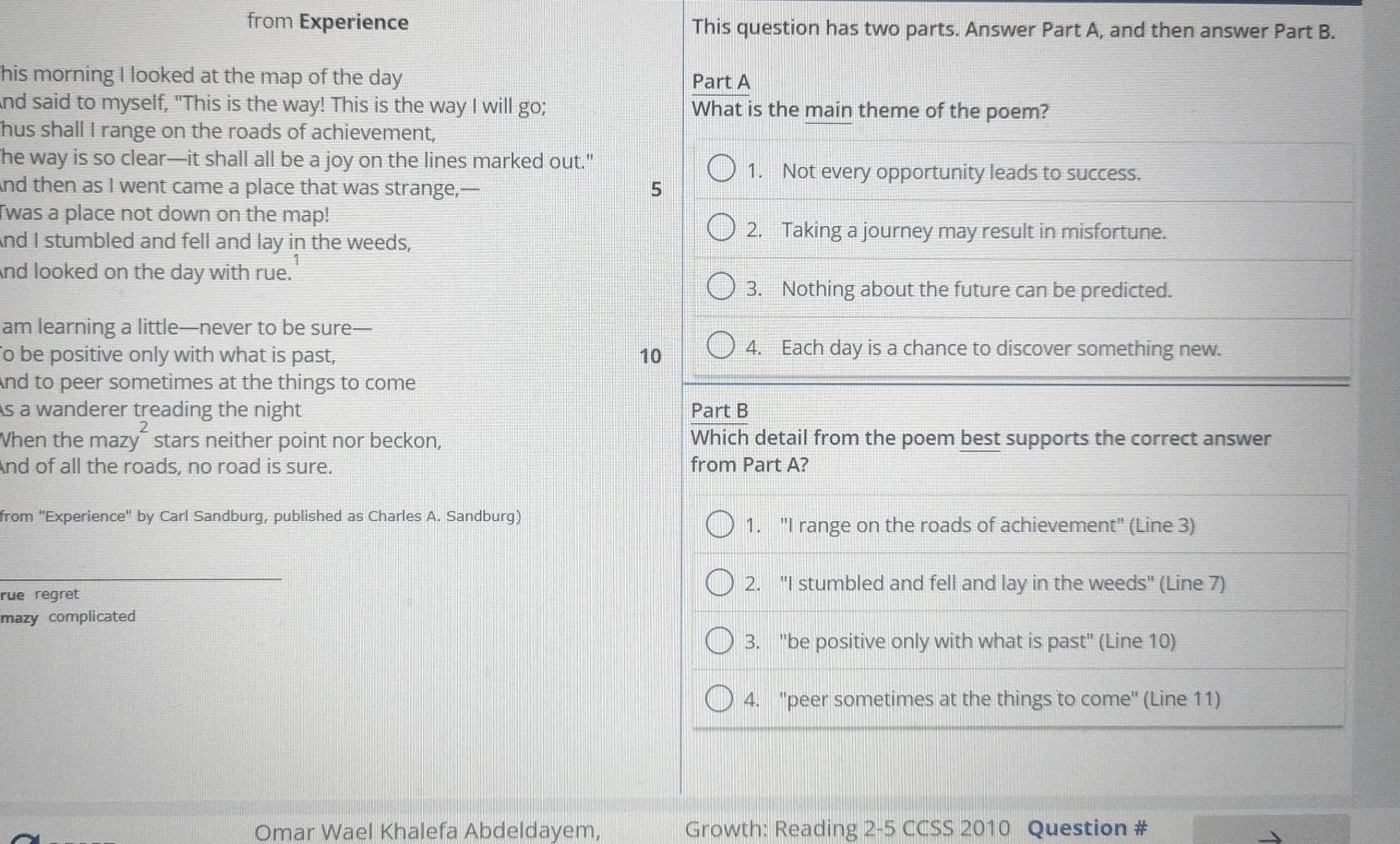Choose the "stumbled and fell" (Line 7) radio
The image size is (1400, 844).
tap(719, 582)
